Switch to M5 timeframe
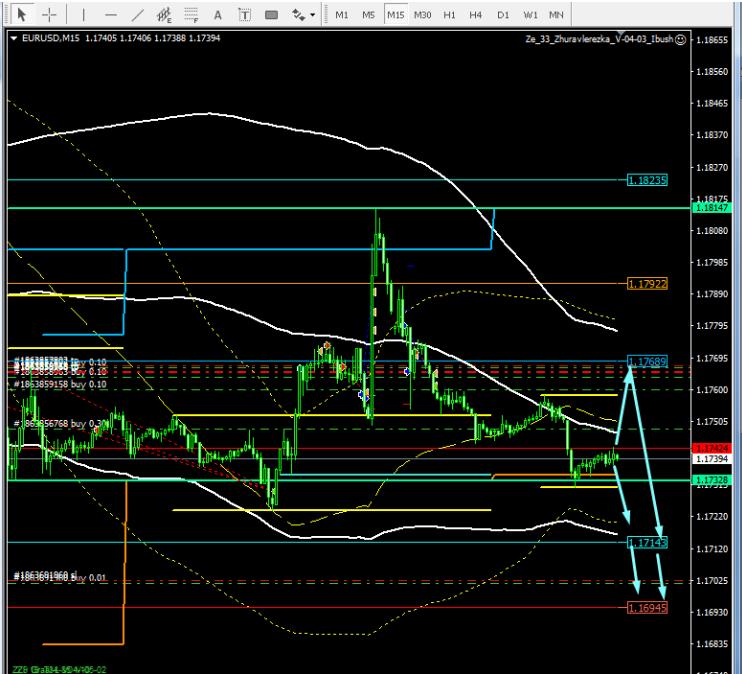This screenshot has height=674, width=742. click(368, 15)
